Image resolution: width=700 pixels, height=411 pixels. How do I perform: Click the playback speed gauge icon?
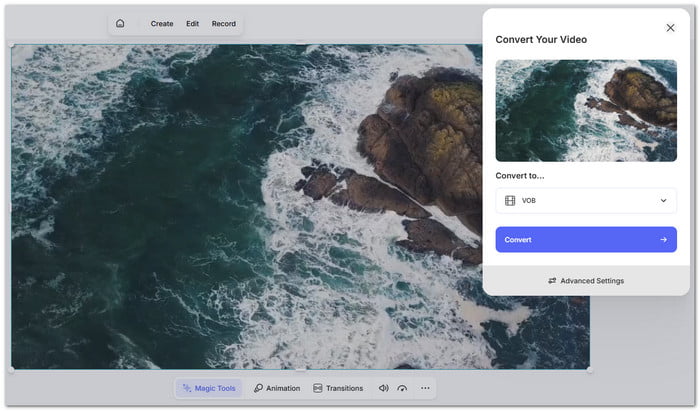pyautogui.click(x=402, y=388)
